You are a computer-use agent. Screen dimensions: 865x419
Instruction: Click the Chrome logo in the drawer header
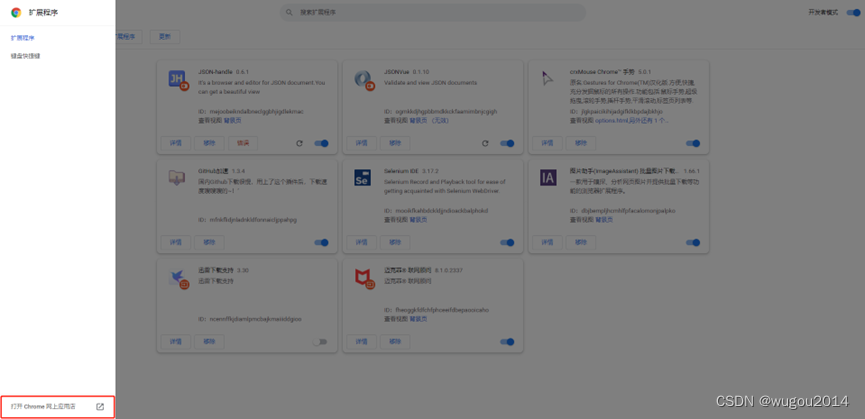point(16,12)
